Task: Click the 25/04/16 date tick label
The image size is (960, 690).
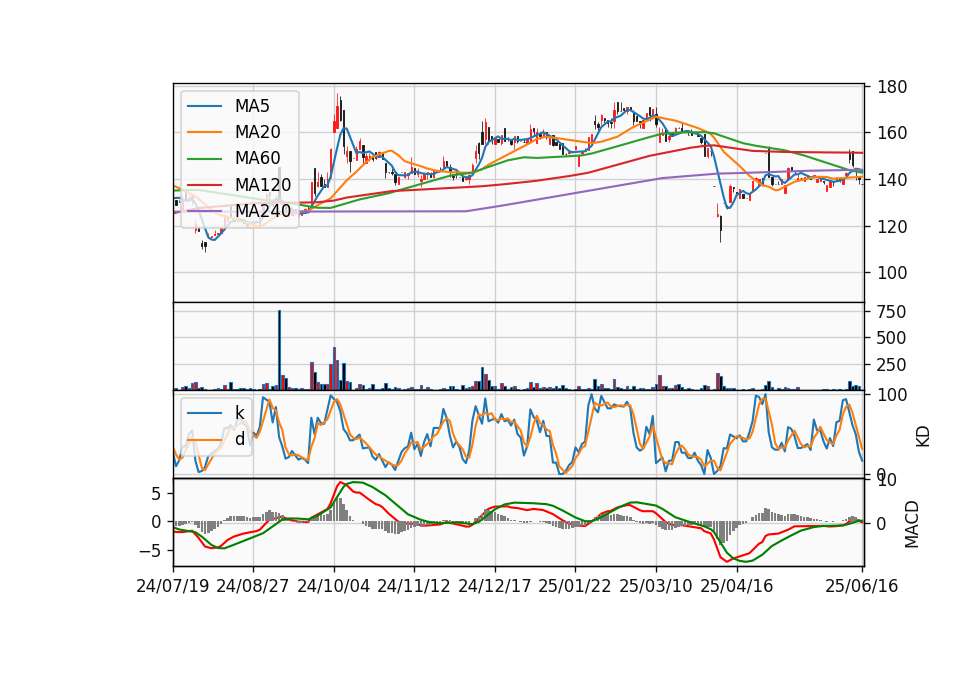Action: (x=737, y=586)
